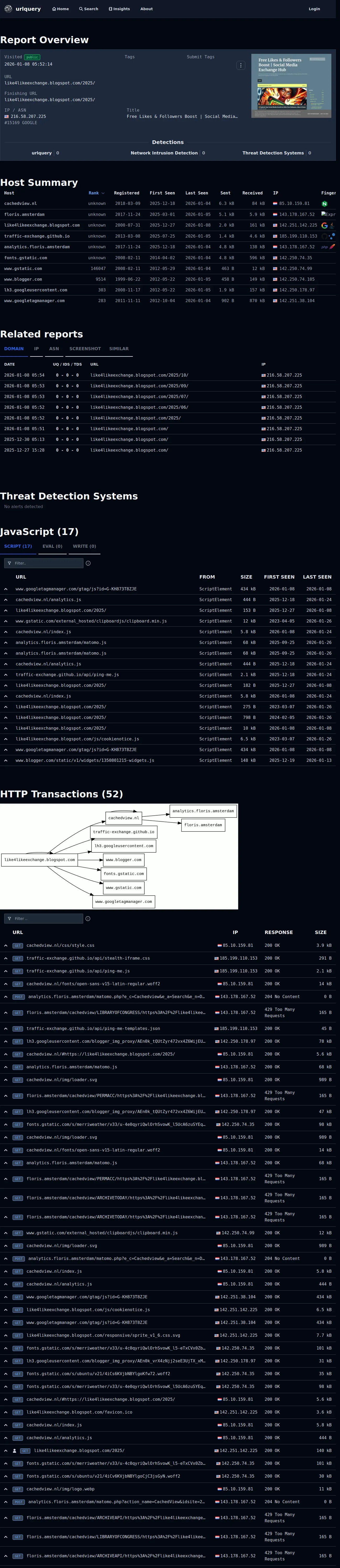This screenshot has height=1568, width=340.
Task: Click the www.googletagmanager.com node in the graph
Action: (x=124, y=902)
